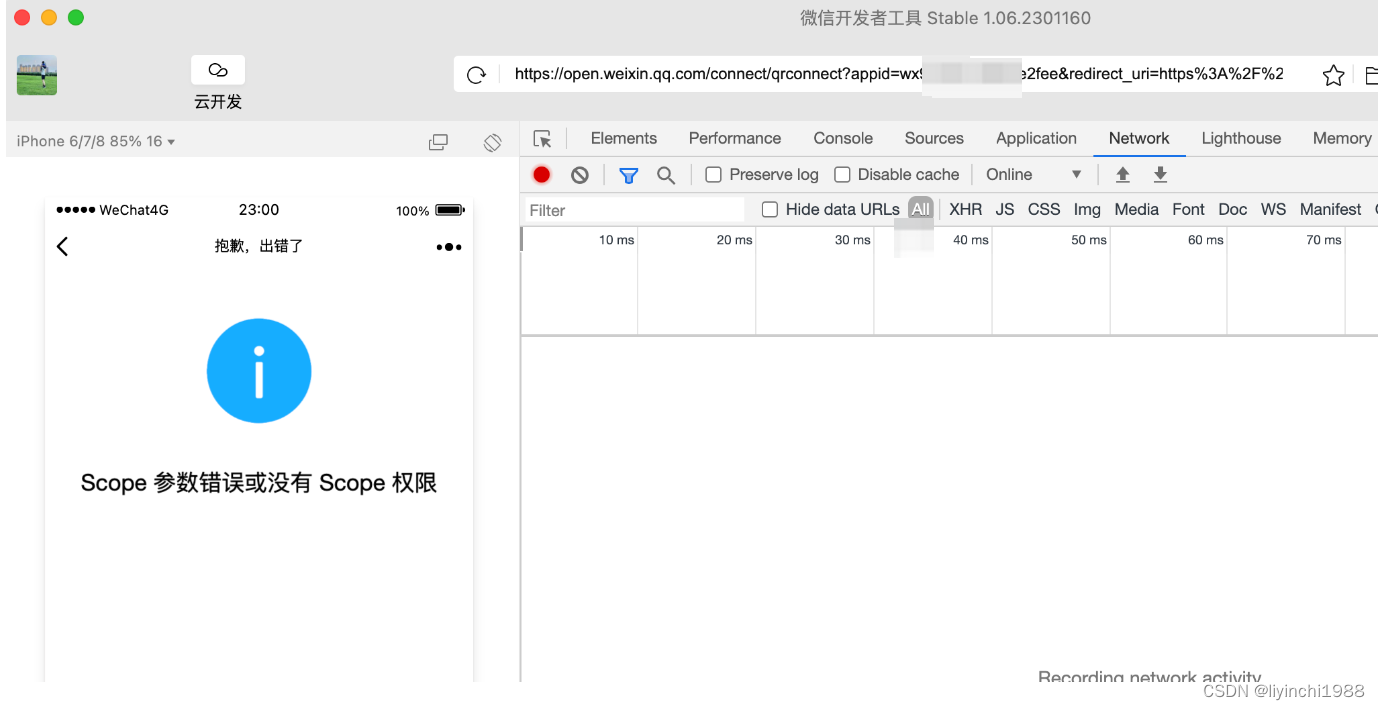Filter requests by Media
This screenshot has height=710, width=1380.
1136,209
